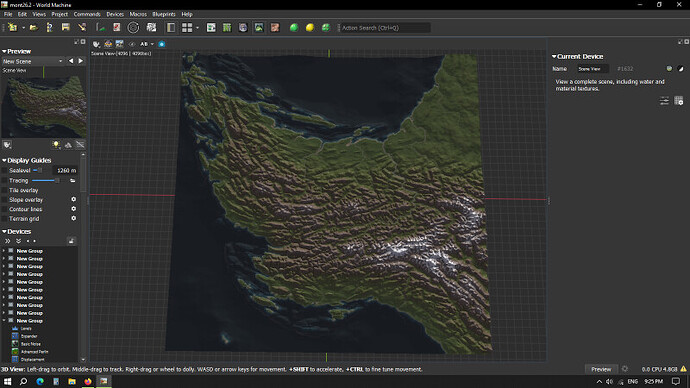The height and width of the screenshot is (388, 690).
Task: Enable the Slope overlay checkbox
Action: (x=5, y=200)
